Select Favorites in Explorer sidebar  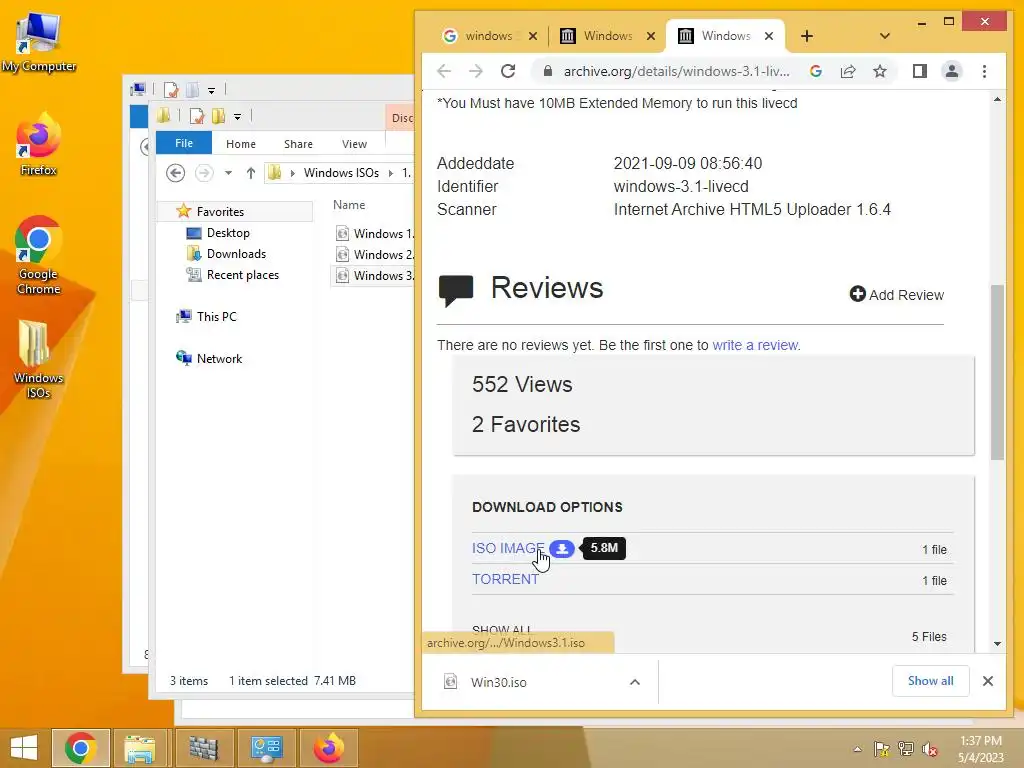(x=220, y=212)
